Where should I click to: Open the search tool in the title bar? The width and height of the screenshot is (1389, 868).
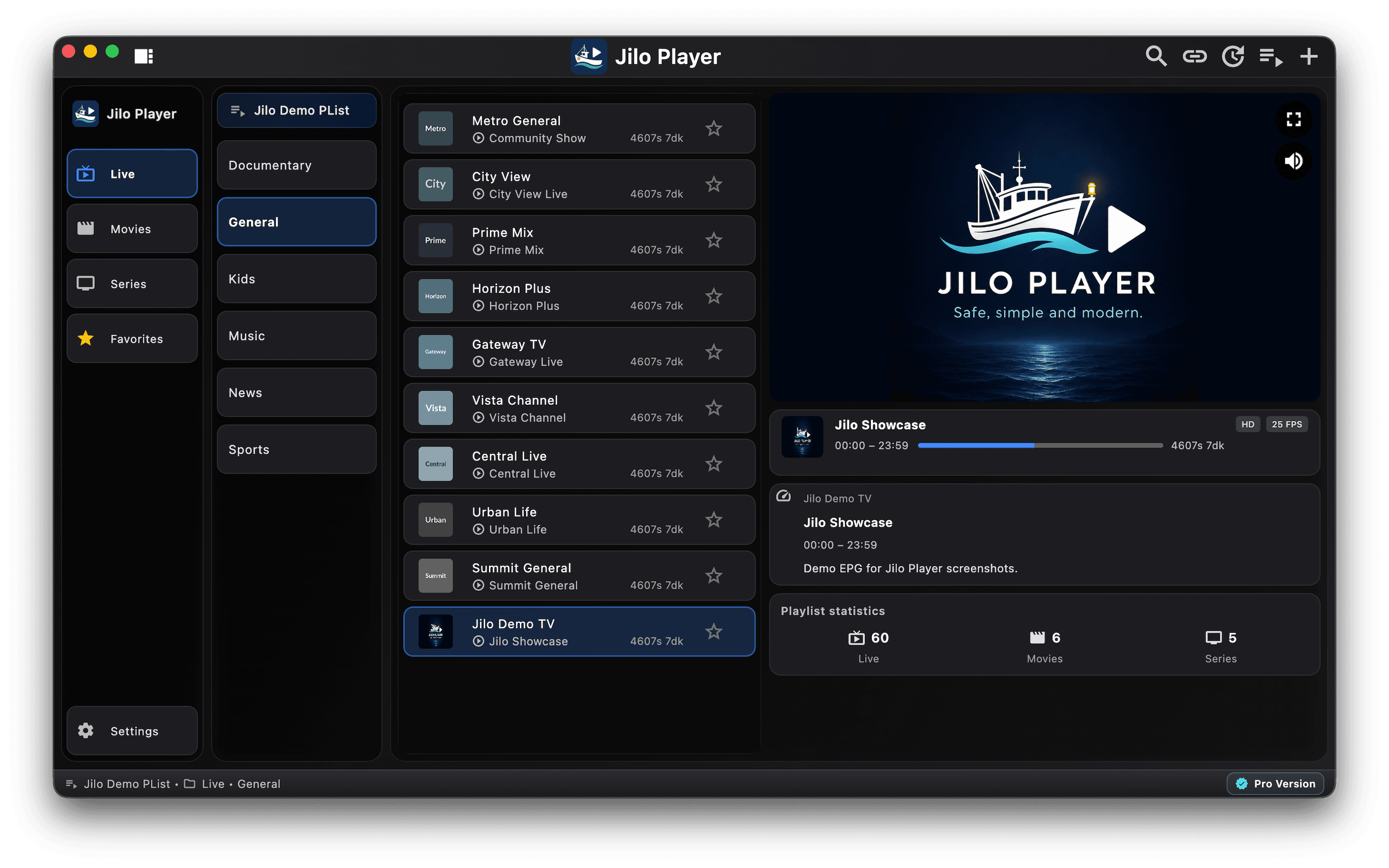1156,56
